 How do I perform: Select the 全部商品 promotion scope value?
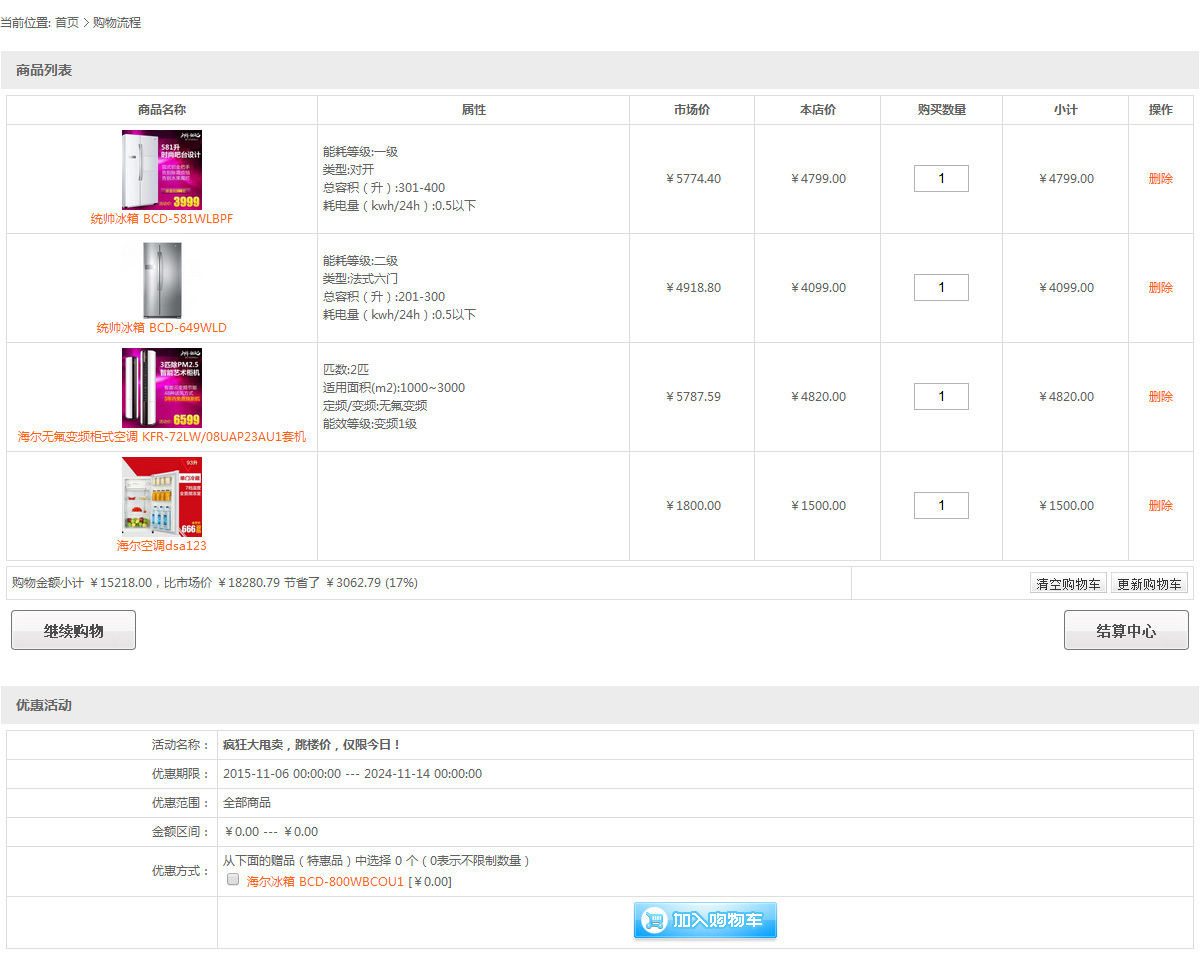247,803
